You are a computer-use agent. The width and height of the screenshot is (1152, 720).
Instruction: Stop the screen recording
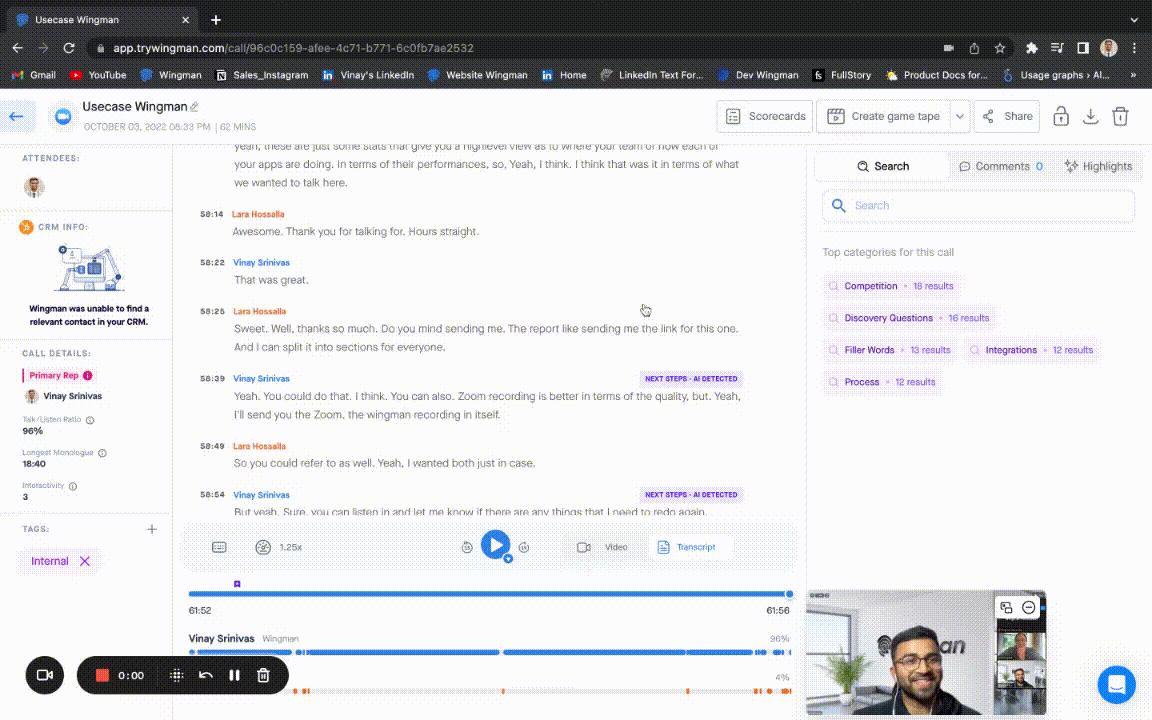click(102, 675)
